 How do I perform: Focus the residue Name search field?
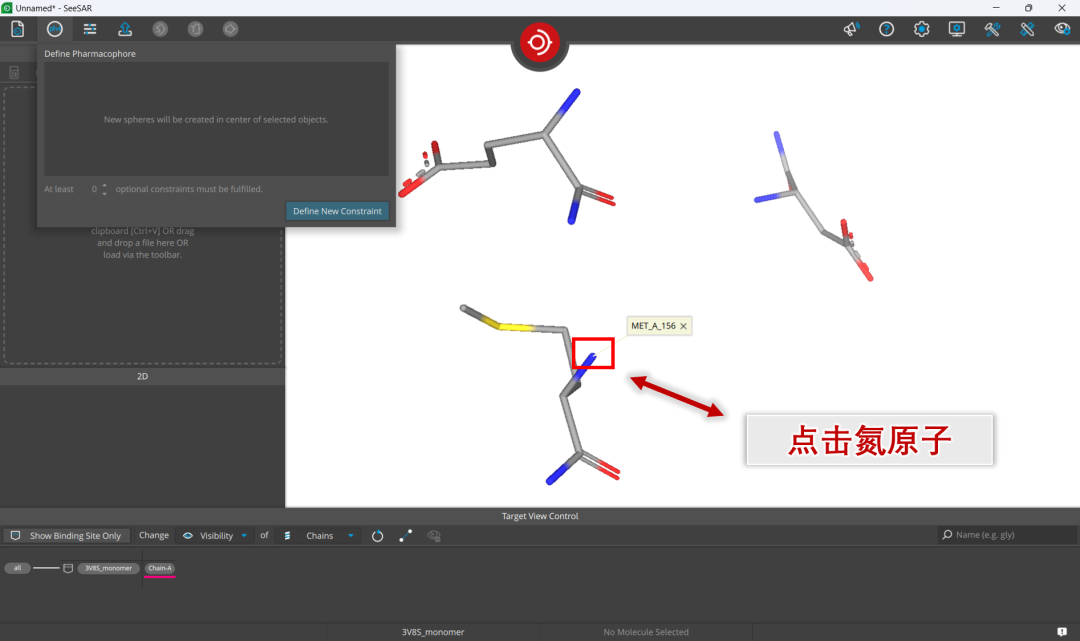coord(1008,535)
